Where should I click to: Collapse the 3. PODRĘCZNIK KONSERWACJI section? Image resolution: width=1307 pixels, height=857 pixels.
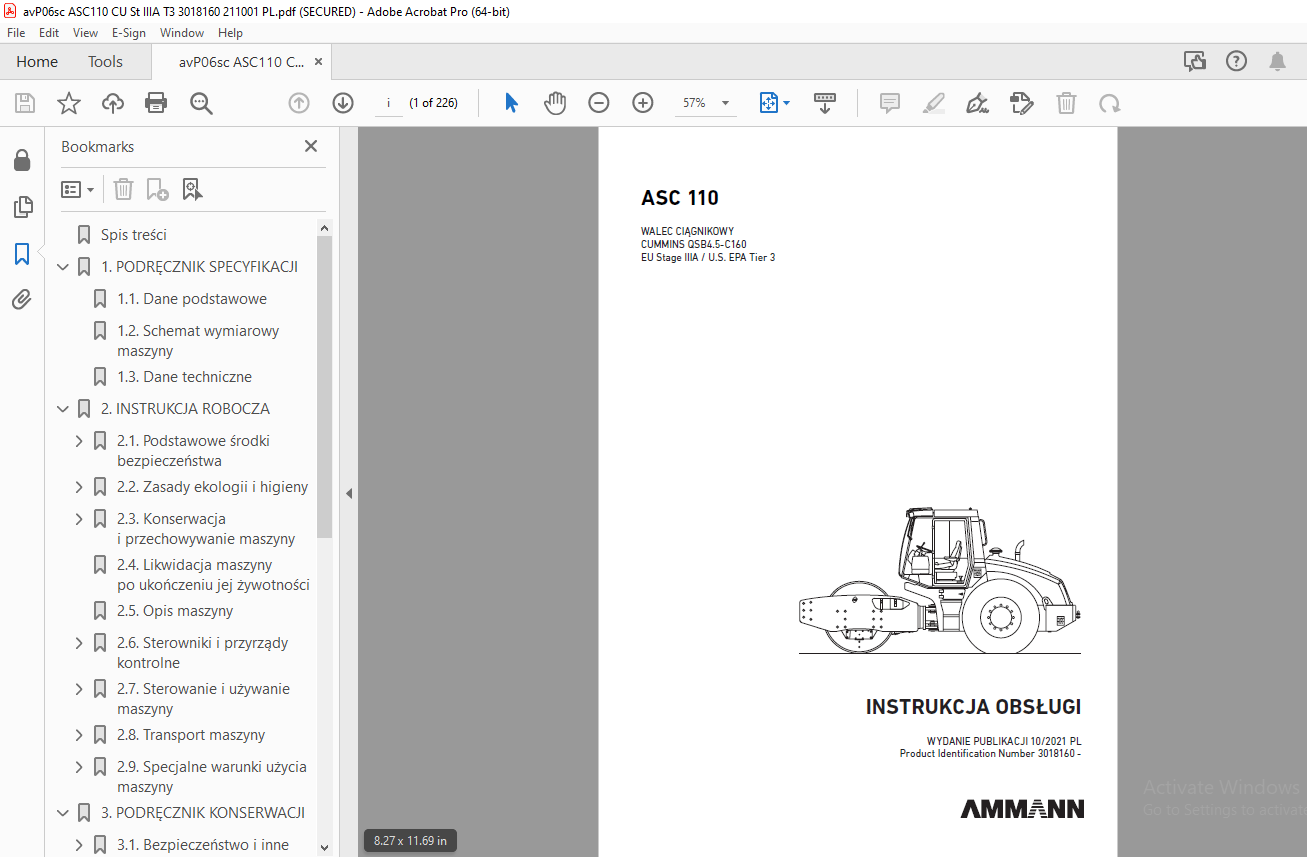click(x=63, y=813)
